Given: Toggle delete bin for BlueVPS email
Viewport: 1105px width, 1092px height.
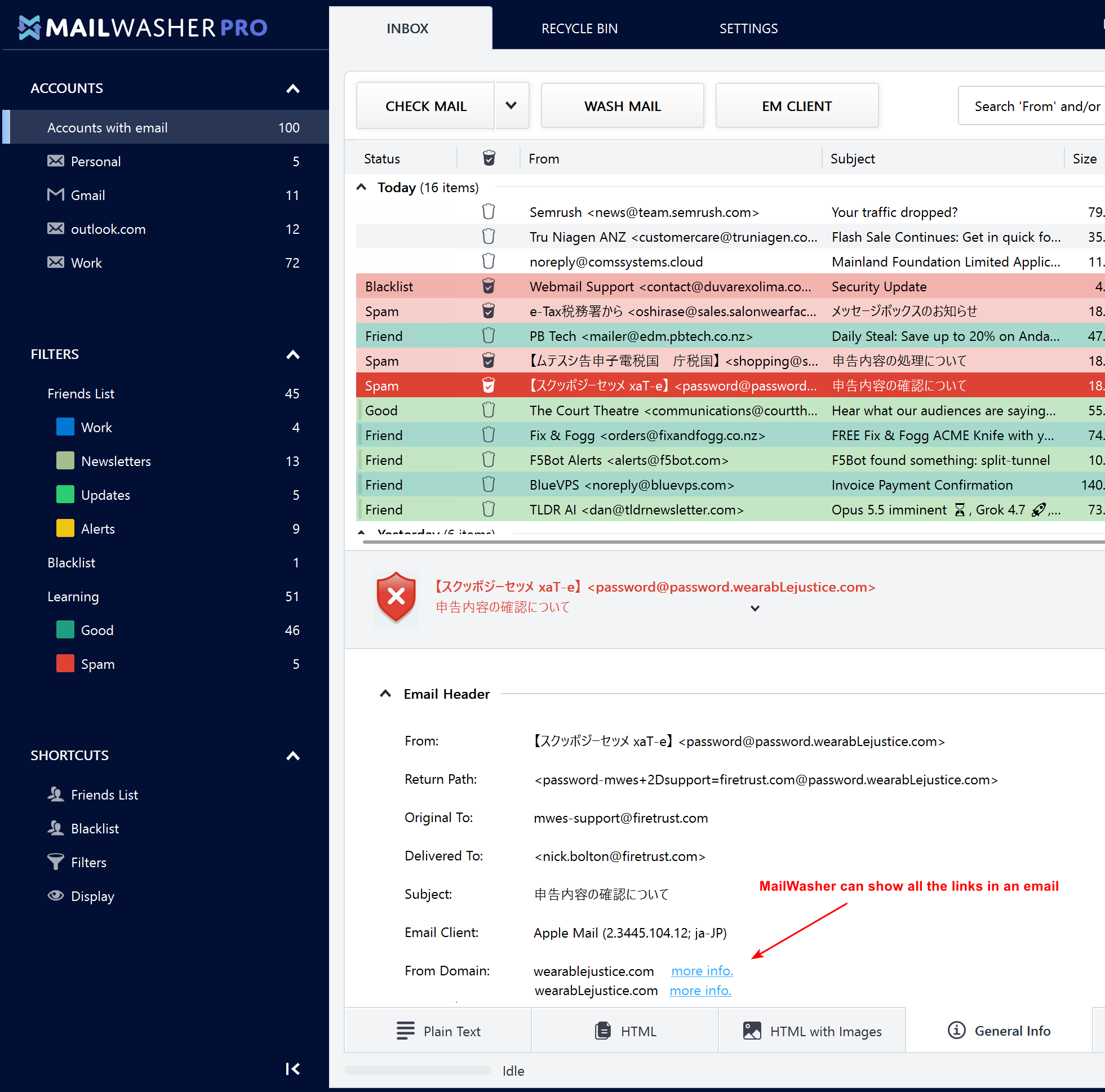Looking at the screenshot, I should coord(489,485).
